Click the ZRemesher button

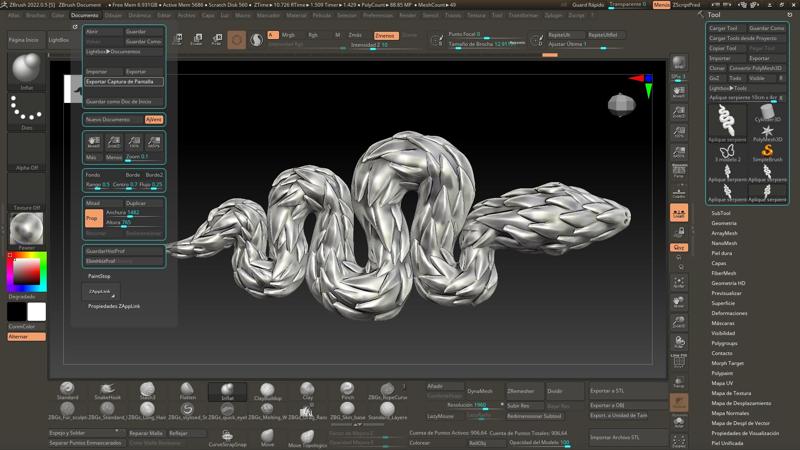(x=524, y=391)
